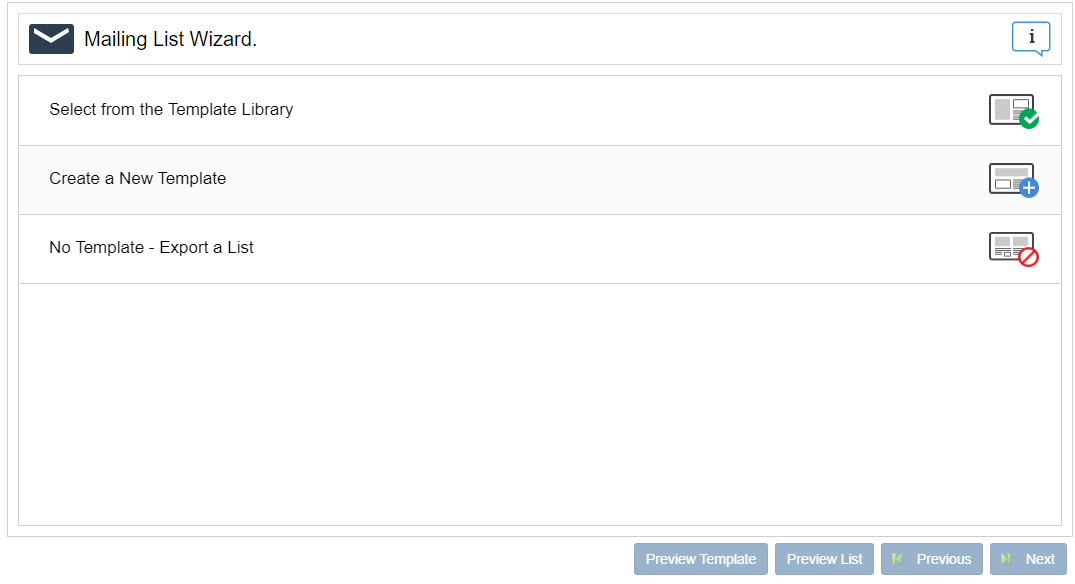Click the template library checkmark icon
The height and width of the screenshot is (584, 1075).
[1013, 111]
